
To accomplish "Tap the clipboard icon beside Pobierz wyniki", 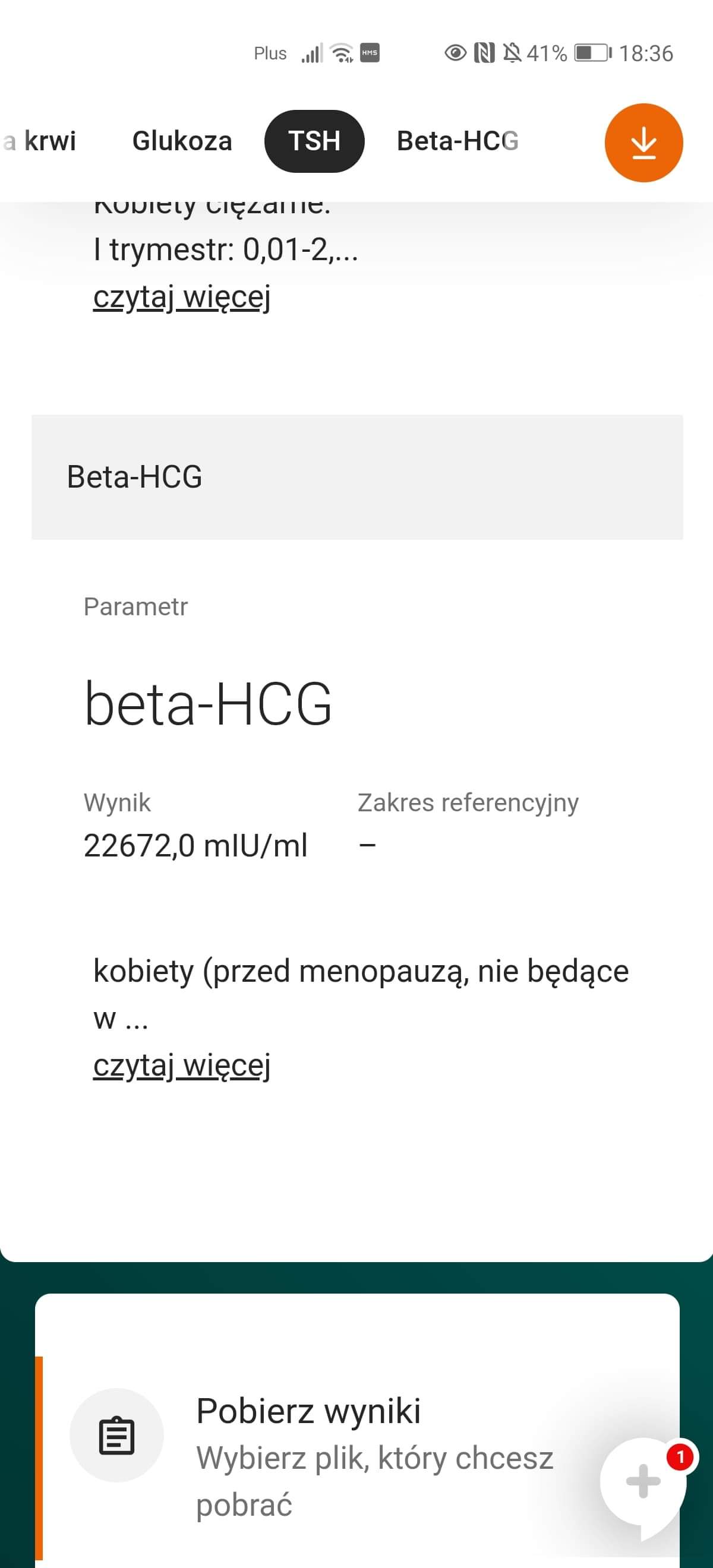I will pos(116,1436).
